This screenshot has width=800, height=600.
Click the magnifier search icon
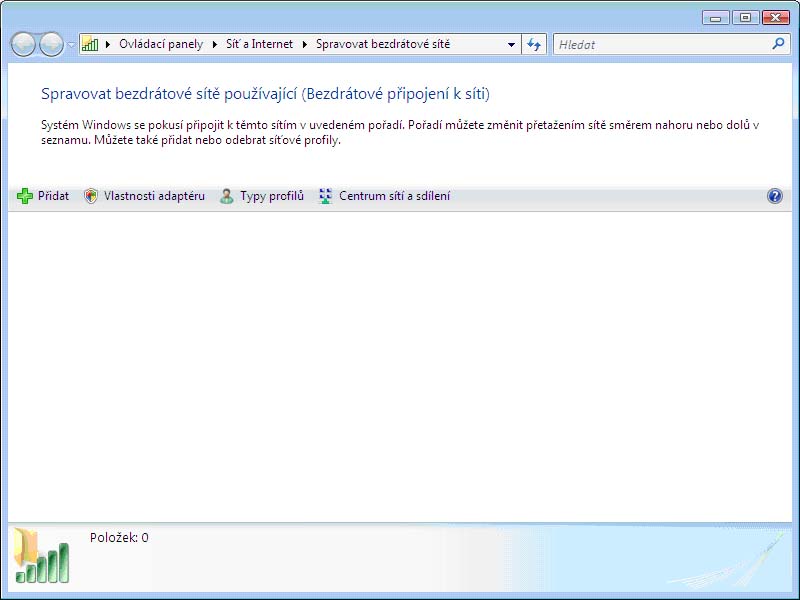(x=778, y=44)
